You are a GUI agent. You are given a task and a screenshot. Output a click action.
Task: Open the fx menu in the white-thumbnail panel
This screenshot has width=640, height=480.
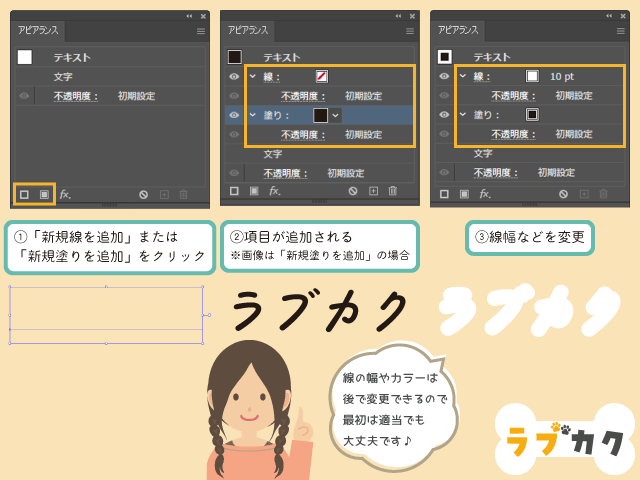(x=65, y=195)
